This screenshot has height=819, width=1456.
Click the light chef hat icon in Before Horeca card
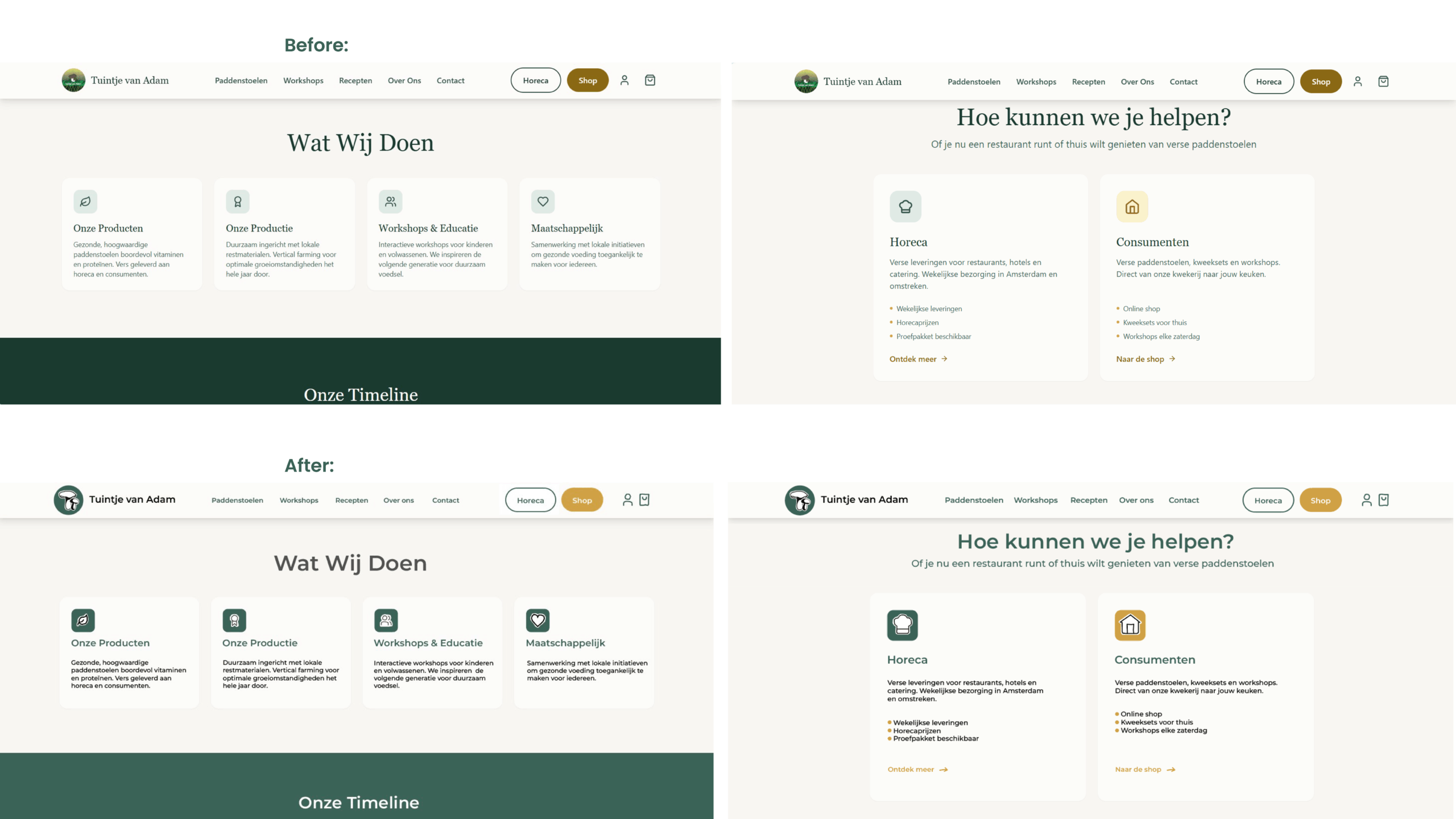pyautogui.click(x=905, y=206)
